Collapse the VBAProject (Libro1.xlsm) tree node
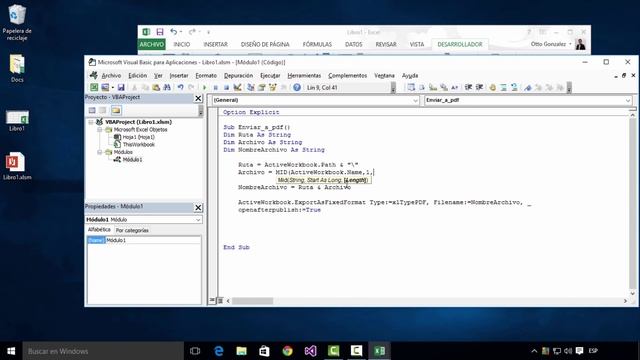Screen dimensions: 640x360 point(91,122)
